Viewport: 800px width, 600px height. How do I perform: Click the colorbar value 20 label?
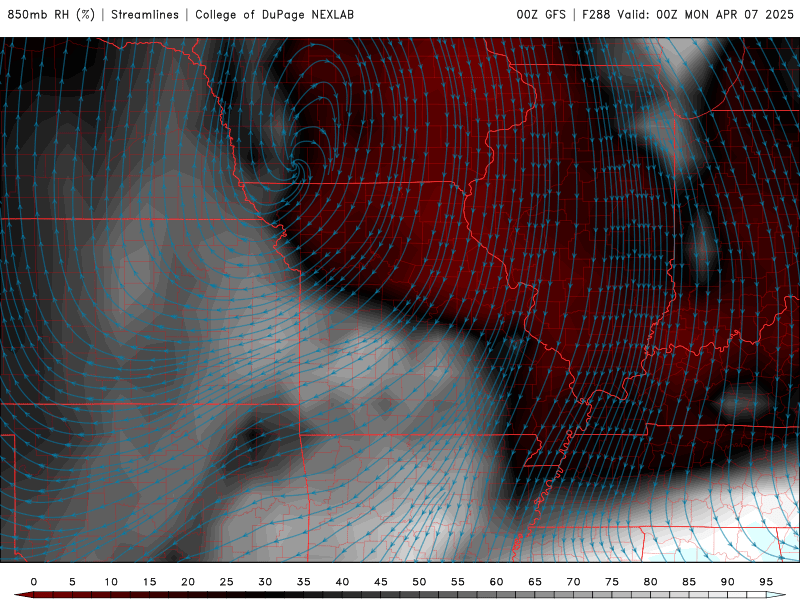tap(188, 582)
